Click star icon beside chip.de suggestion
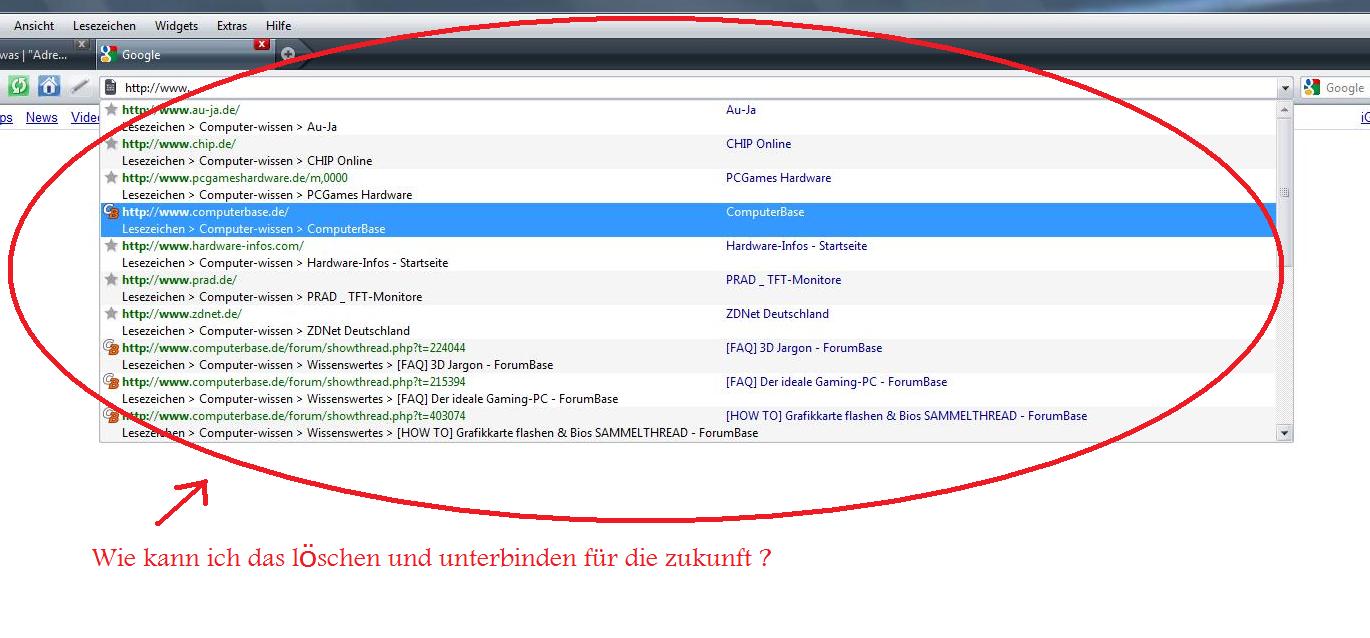 (111, 144)
